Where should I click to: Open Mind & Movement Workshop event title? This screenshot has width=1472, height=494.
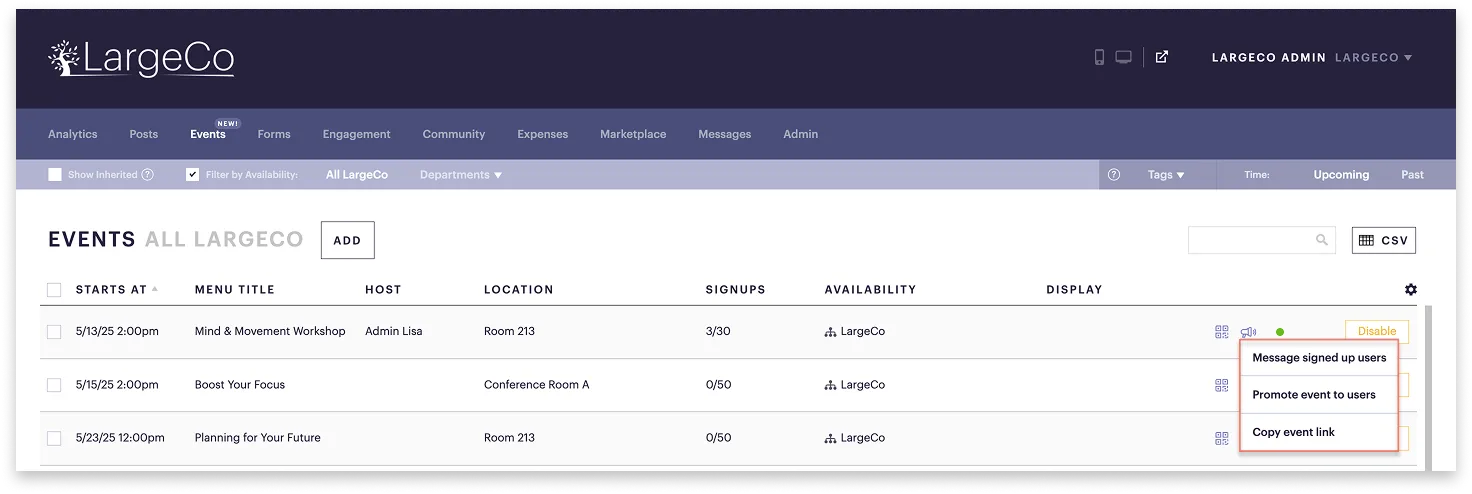pyautogui.click(x=270, y=331)
